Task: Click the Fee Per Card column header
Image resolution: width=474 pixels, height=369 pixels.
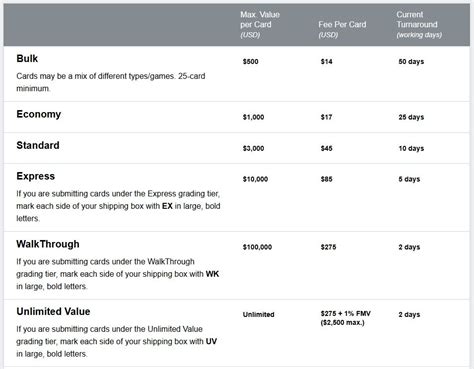Action: (x=342, y=29)
